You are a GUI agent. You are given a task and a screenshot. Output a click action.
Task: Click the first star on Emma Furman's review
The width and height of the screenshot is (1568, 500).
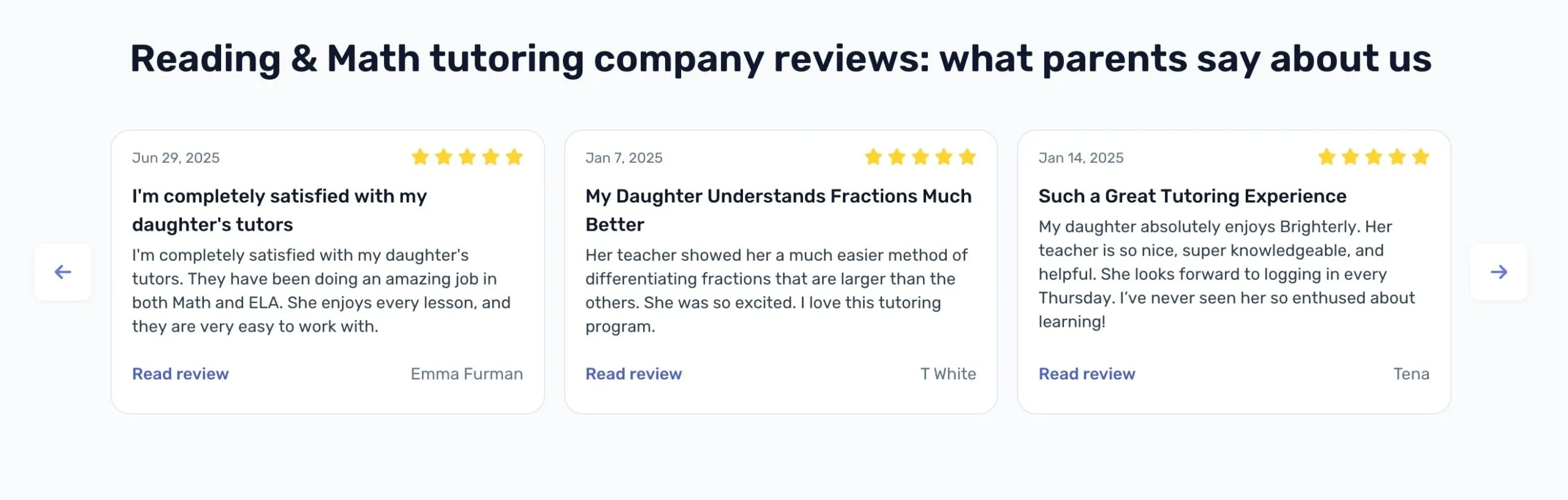click(419, 157)
